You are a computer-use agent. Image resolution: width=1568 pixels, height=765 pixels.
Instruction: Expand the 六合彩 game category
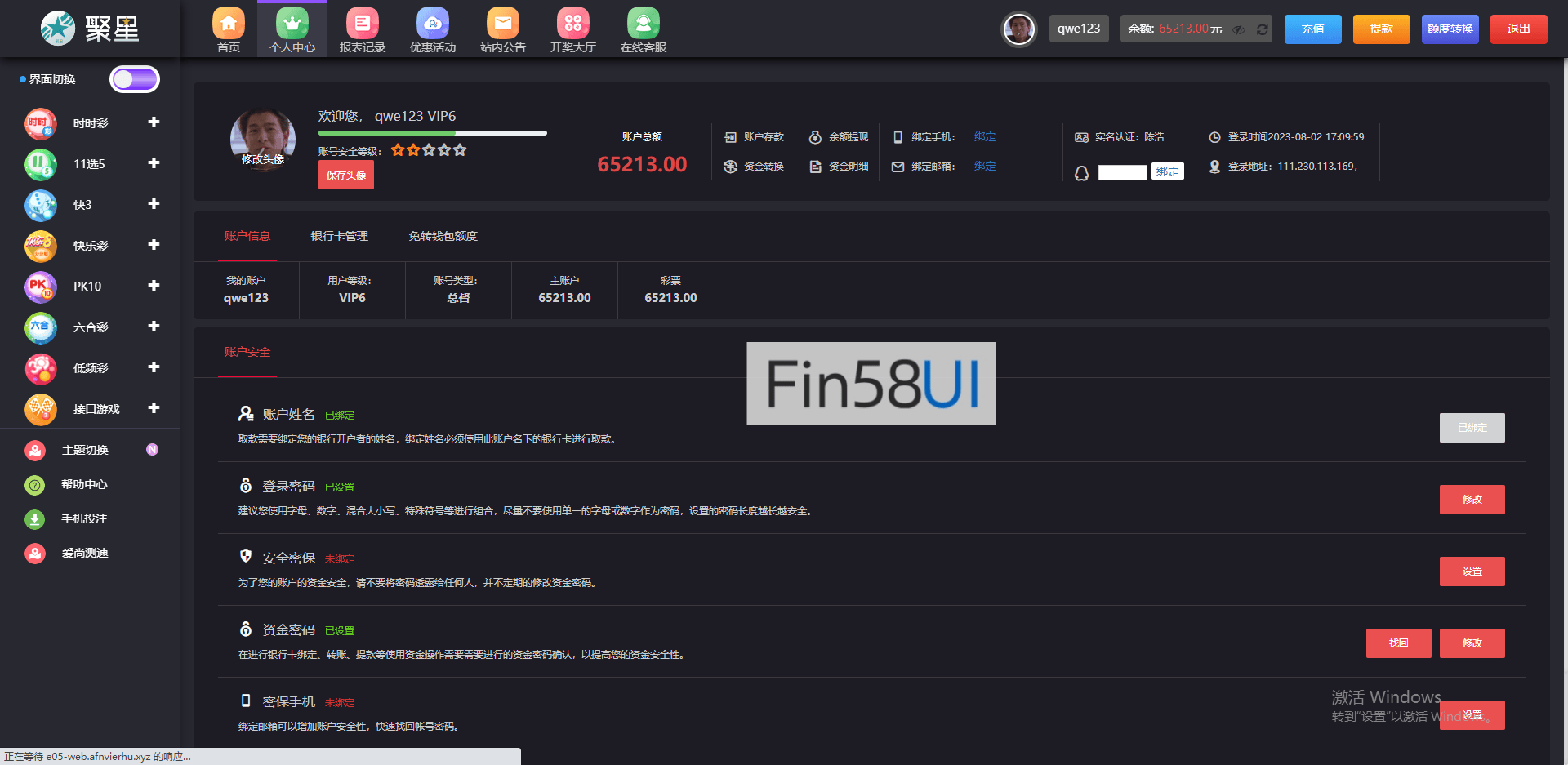154,327
